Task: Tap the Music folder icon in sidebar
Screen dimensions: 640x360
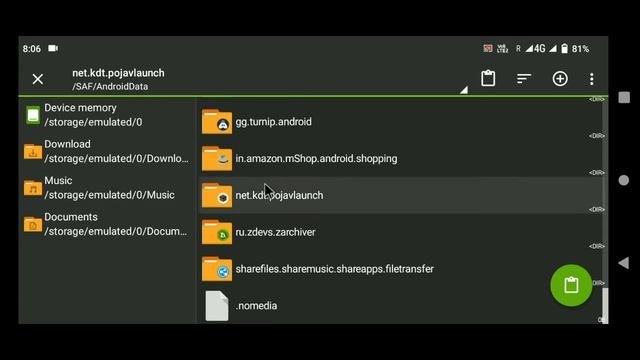Action: [33, 188]
